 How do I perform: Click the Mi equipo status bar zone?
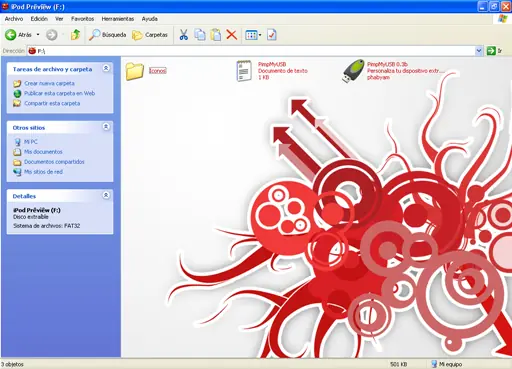(x=447, y=364)
